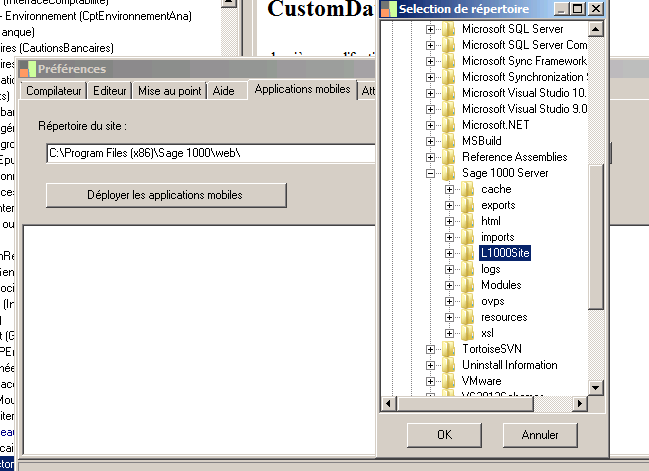Screen dimensions: 649x471
Task: Click the Préférences window title icon
Action: (x=28, y=69)
